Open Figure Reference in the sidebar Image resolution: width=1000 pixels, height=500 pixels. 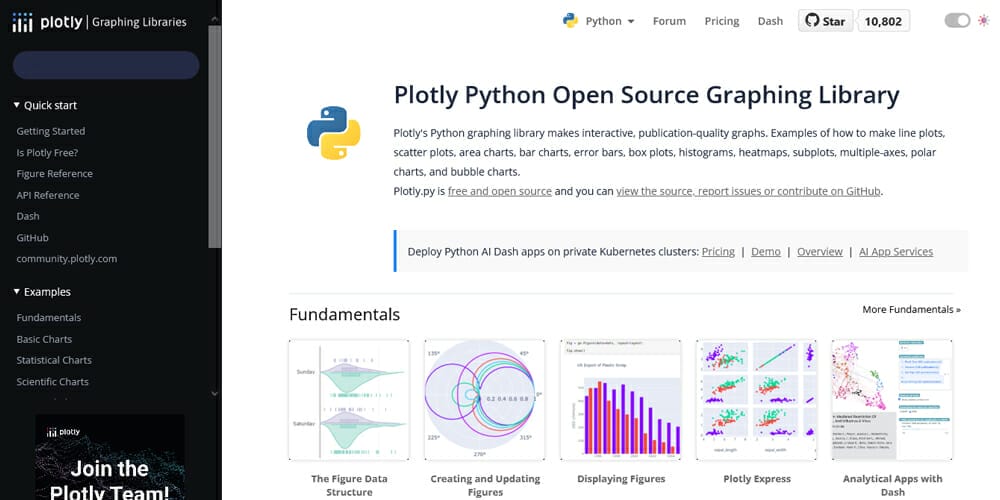tap(54, 173)
